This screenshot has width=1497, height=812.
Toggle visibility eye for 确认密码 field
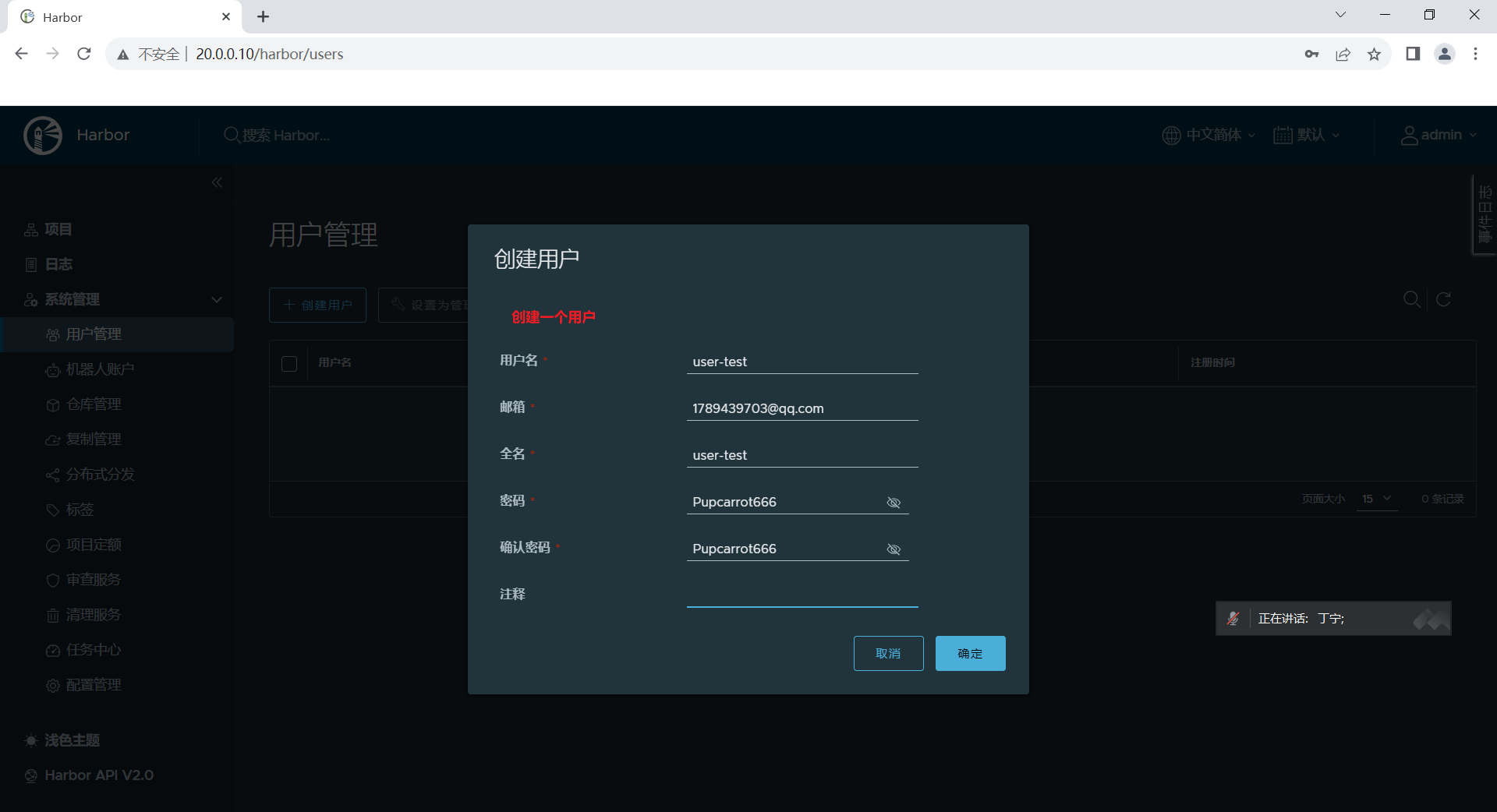(x=894, y=549)
